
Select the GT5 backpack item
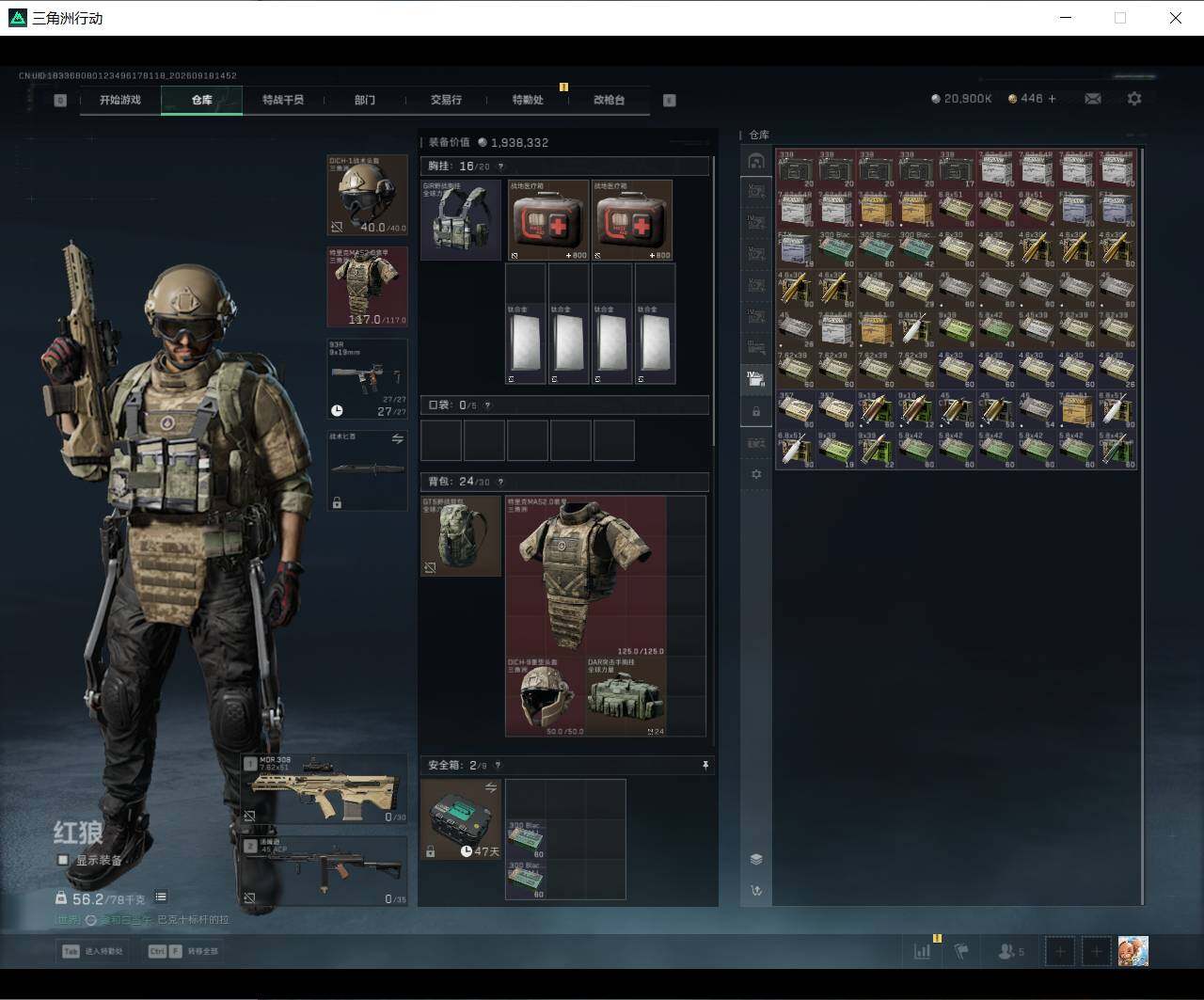pos(461,536)
